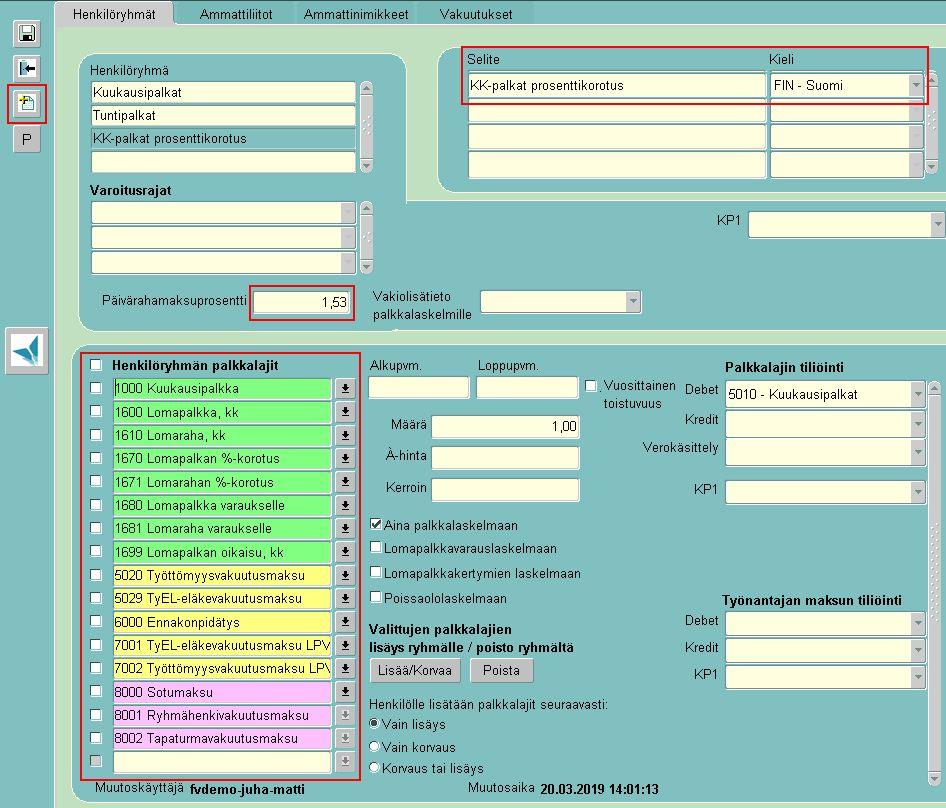Open Palkkalajin tiliöinti KP1 dropdown
946x808 pixels.
click(918, 492)
